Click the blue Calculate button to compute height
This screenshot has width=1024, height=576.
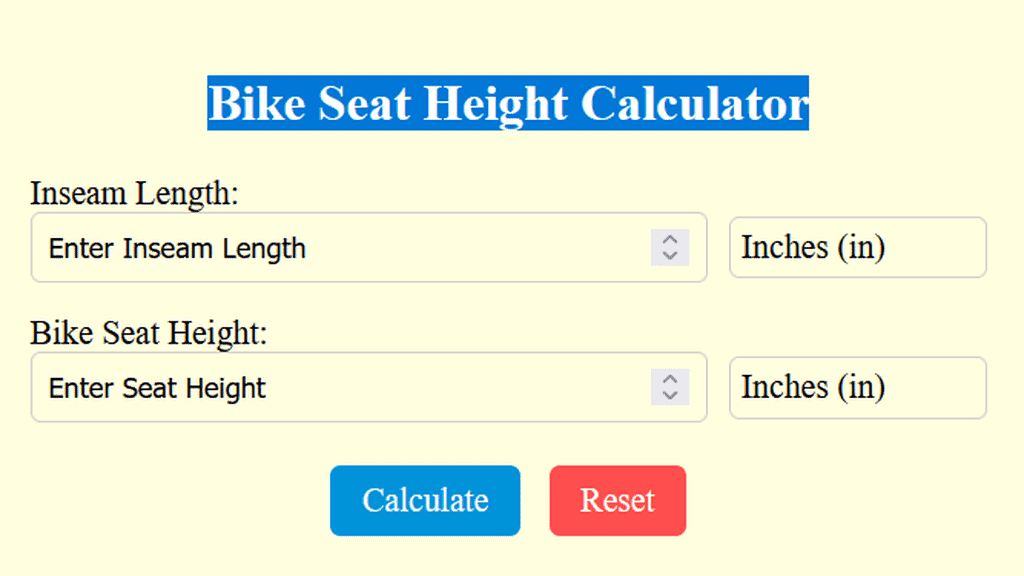tap(424, 500)
